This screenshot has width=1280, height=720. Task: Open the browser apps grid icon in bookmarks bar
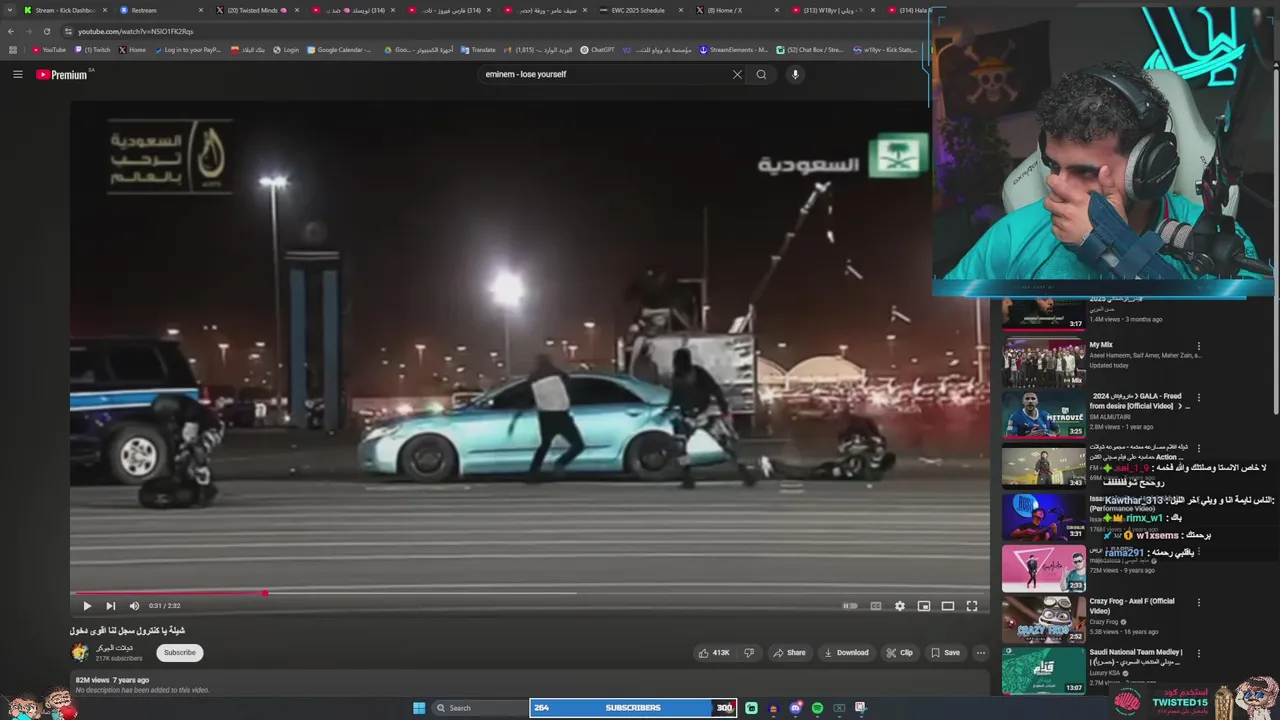[13, 50]
